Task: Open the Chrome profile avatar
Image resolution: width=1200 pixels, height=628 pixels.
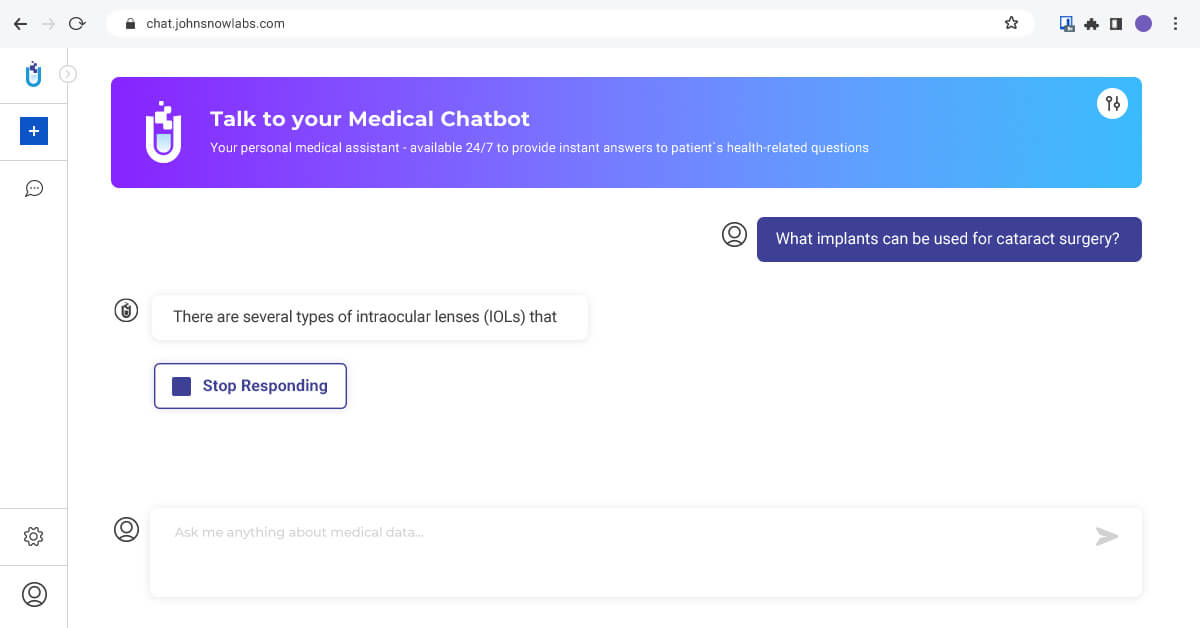Action: (1144, 23)
